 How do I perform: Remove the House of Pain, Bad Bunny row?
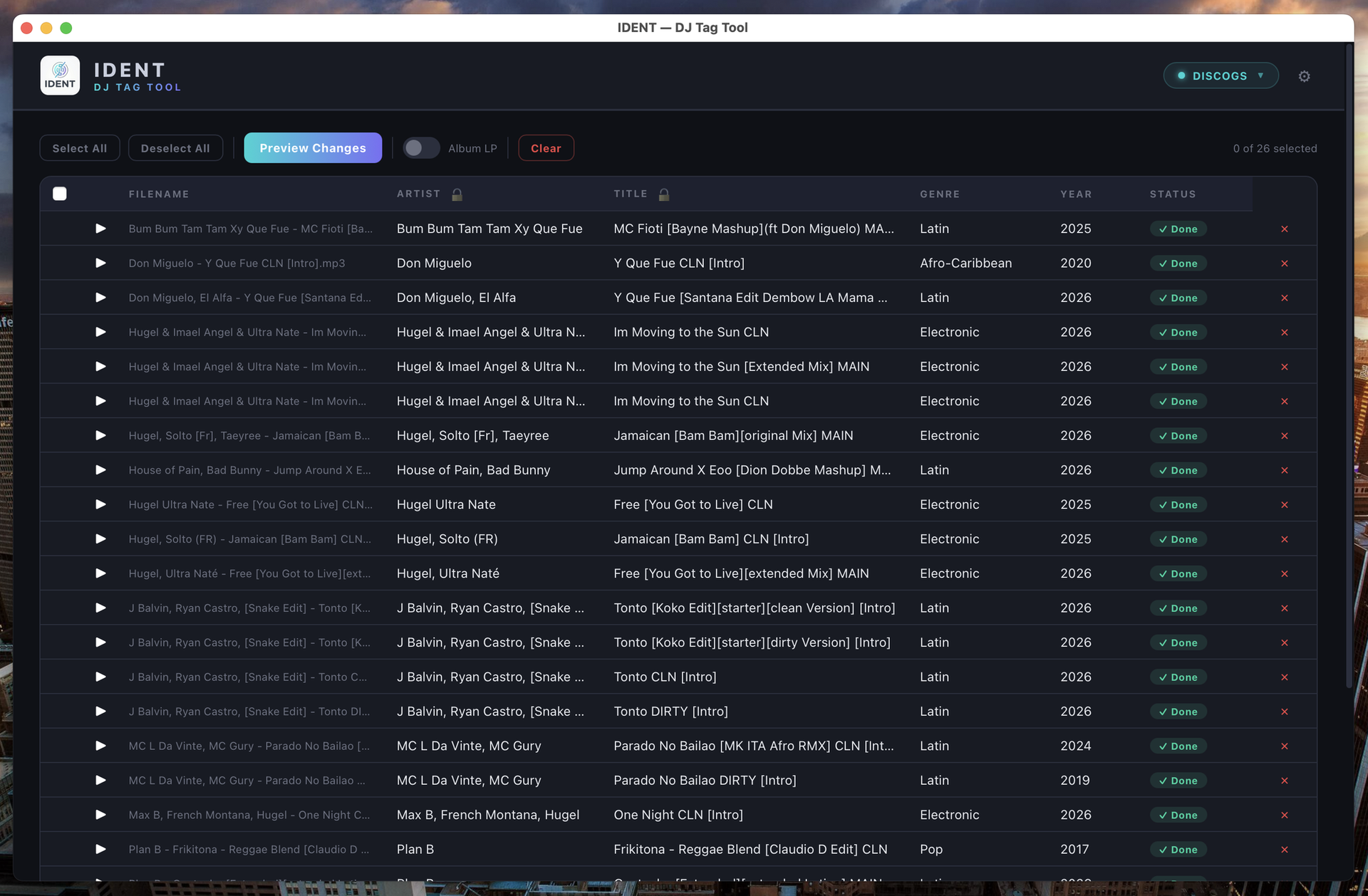coord(1285,470)
